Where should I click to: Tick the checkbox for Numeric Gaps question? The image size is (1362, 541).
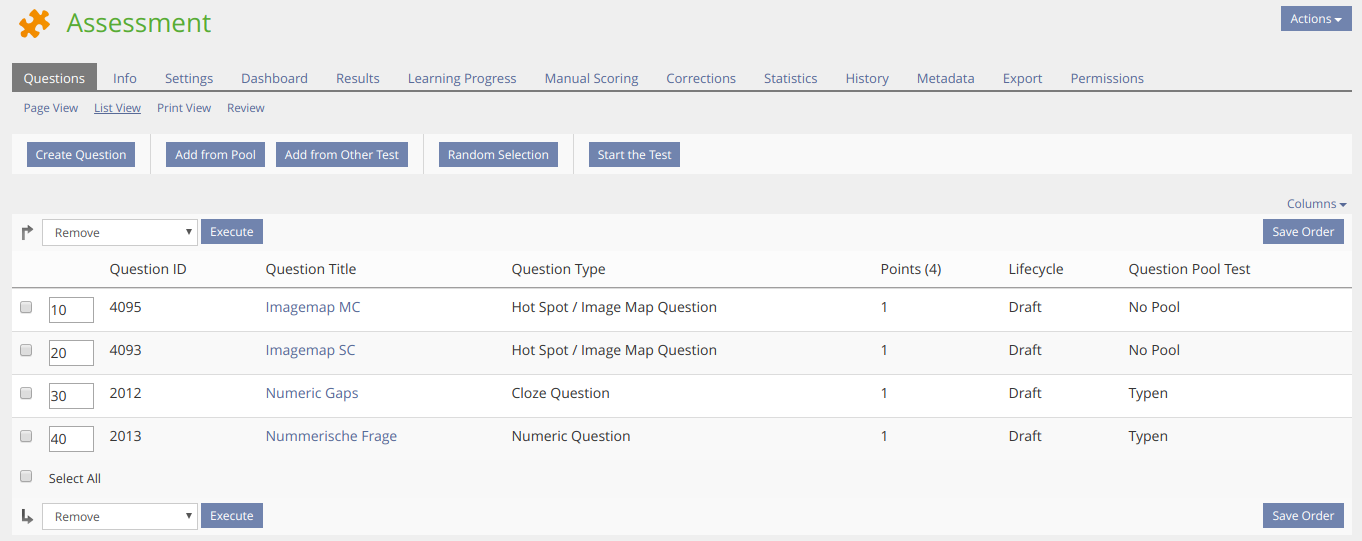pyautogui.click(x=27, y=394)
